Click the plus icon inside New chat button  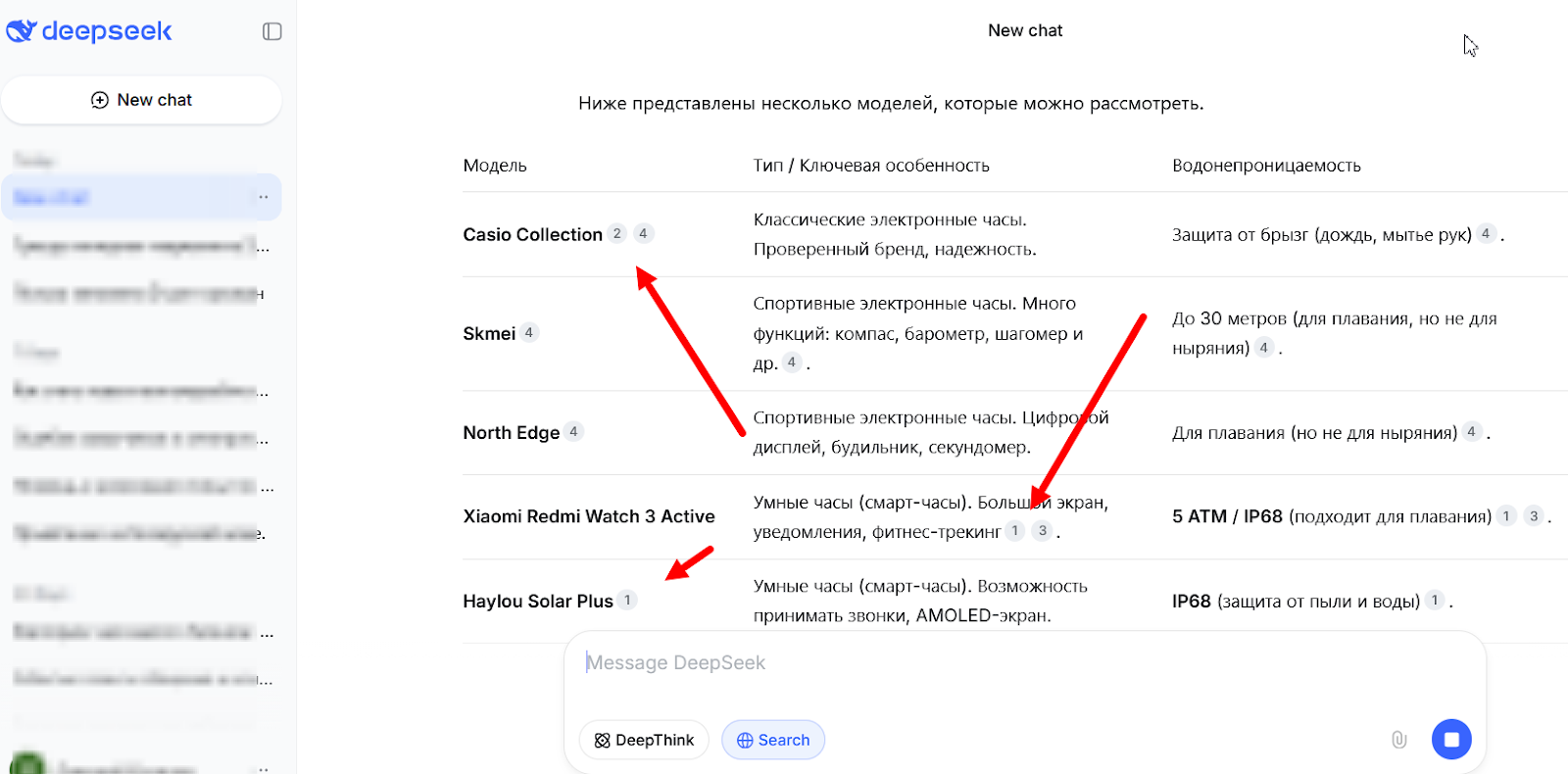(x=98, y=99)
